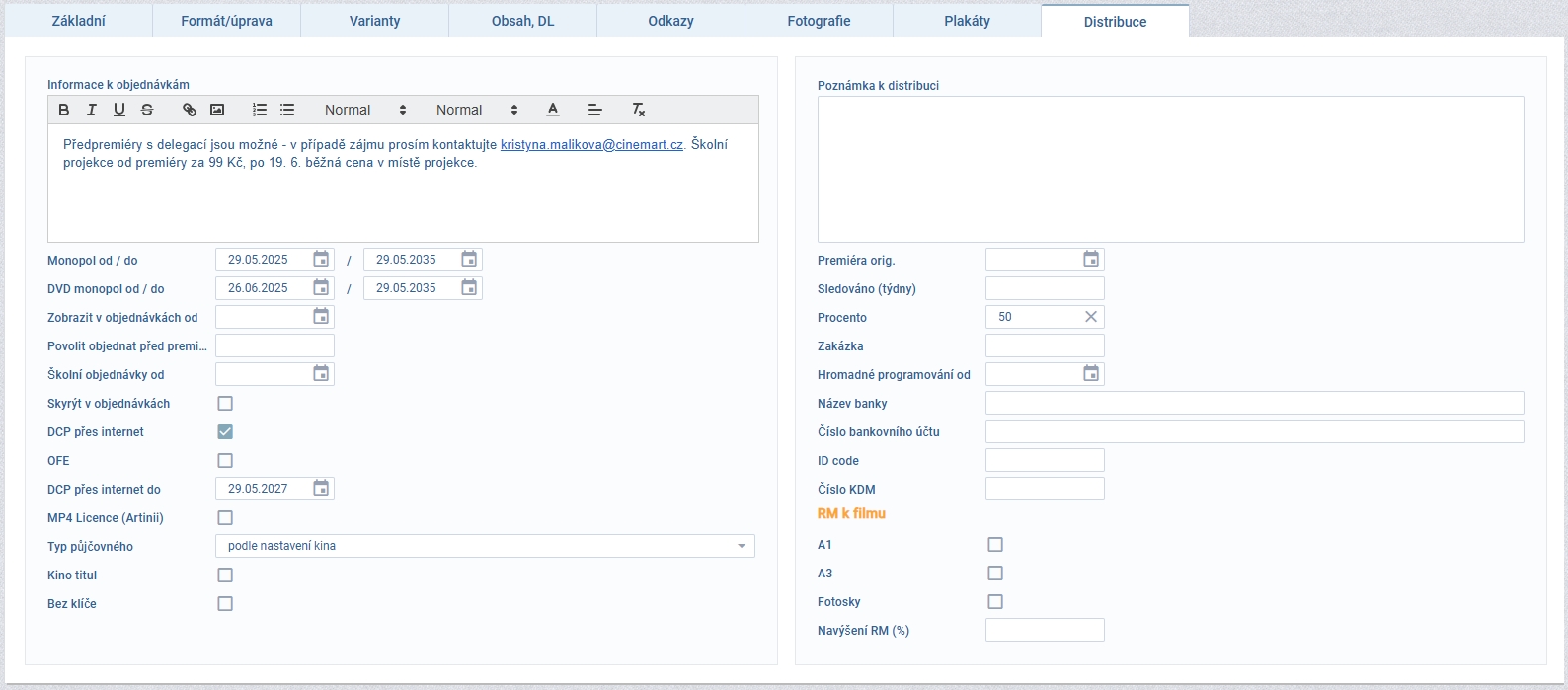
Task: Clear the Procento field value
Action: 1091,317
